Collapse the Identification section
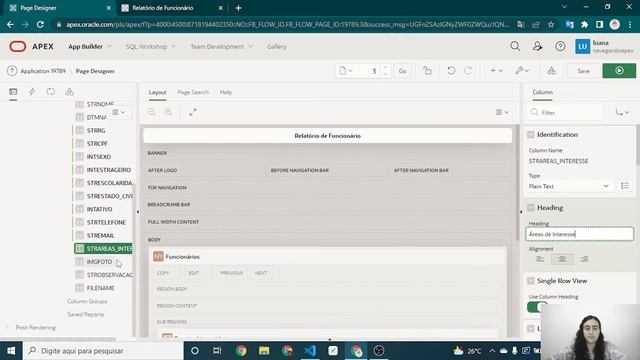Viewport: 640px width, 360px height. click(531, 134)
